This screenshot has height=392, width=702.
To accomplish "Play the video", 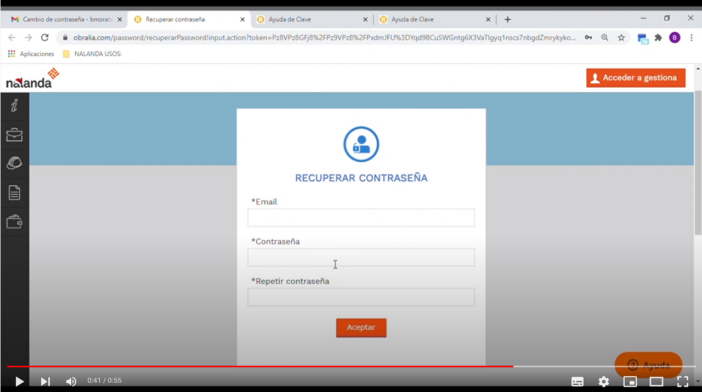I will 19,381.
